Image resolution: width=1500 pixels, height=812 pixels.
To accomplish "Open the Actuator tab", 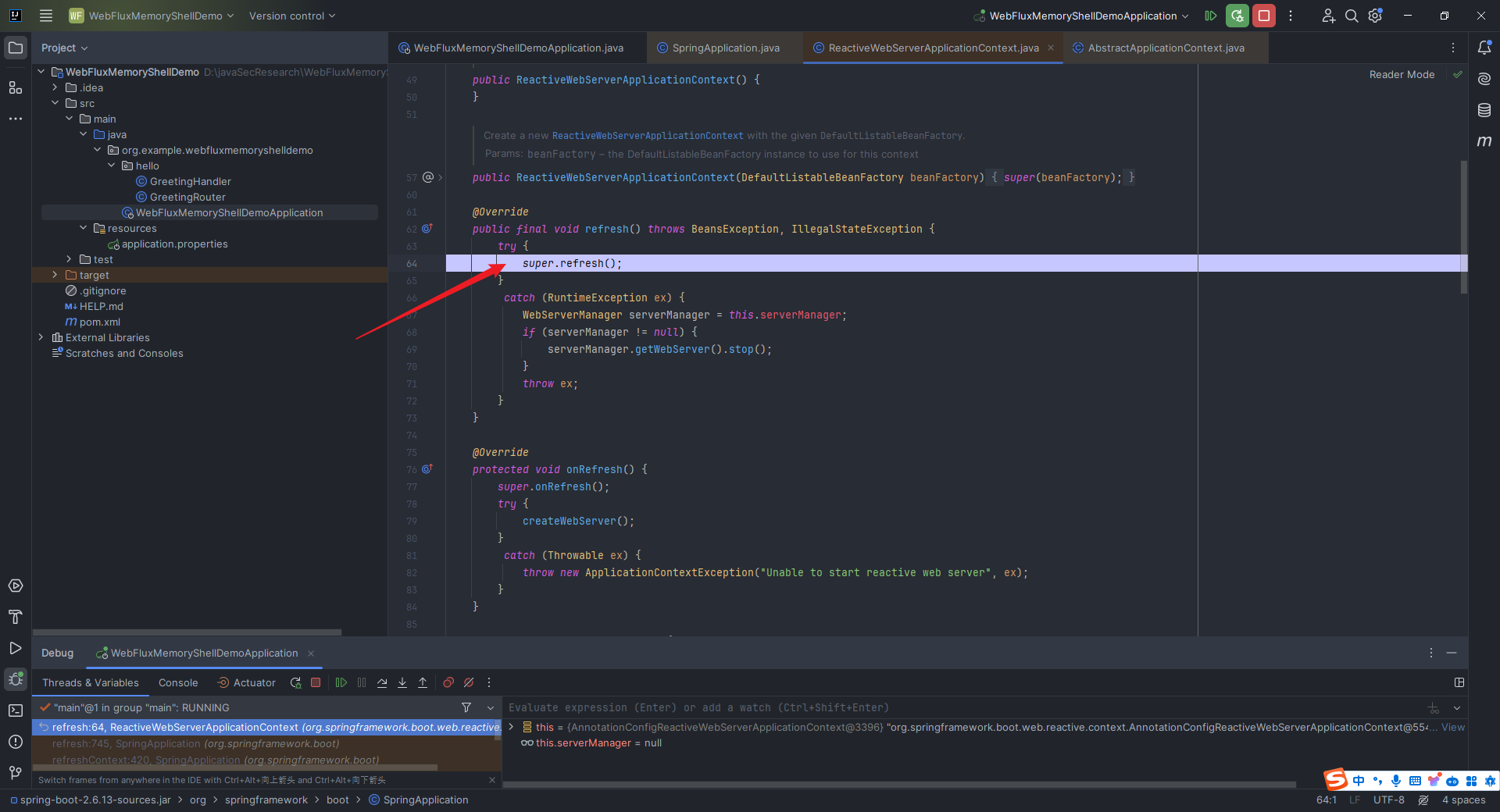I will click(246, 682).
